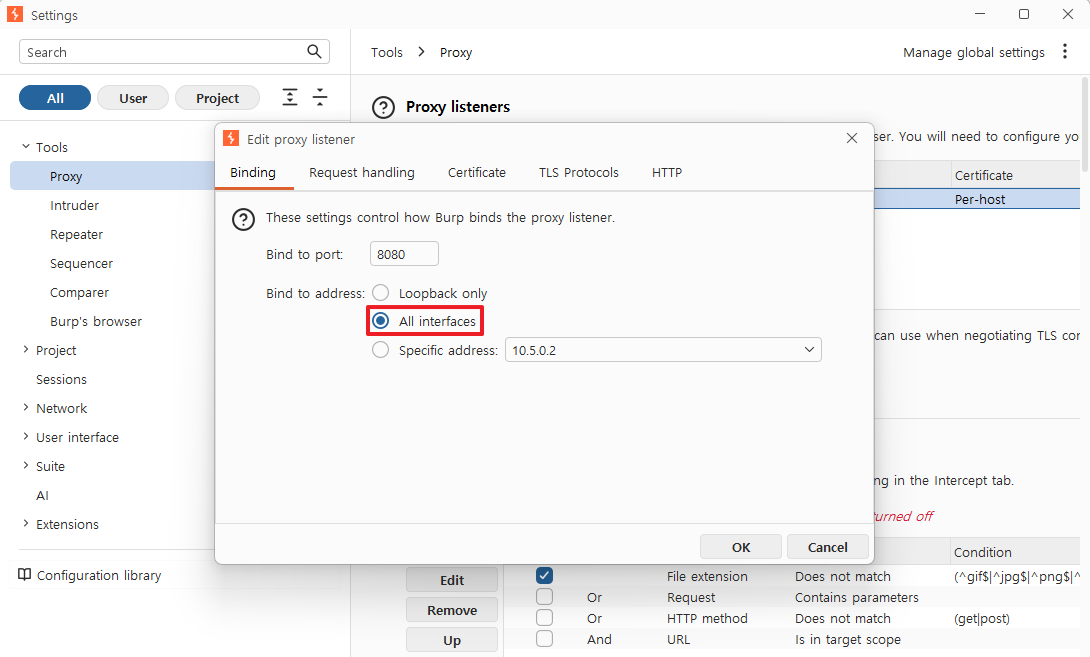The height and width of the screenshot is (657, 1090).
Task: Confirm dialog with OK button
Action: tap(741, 547)
